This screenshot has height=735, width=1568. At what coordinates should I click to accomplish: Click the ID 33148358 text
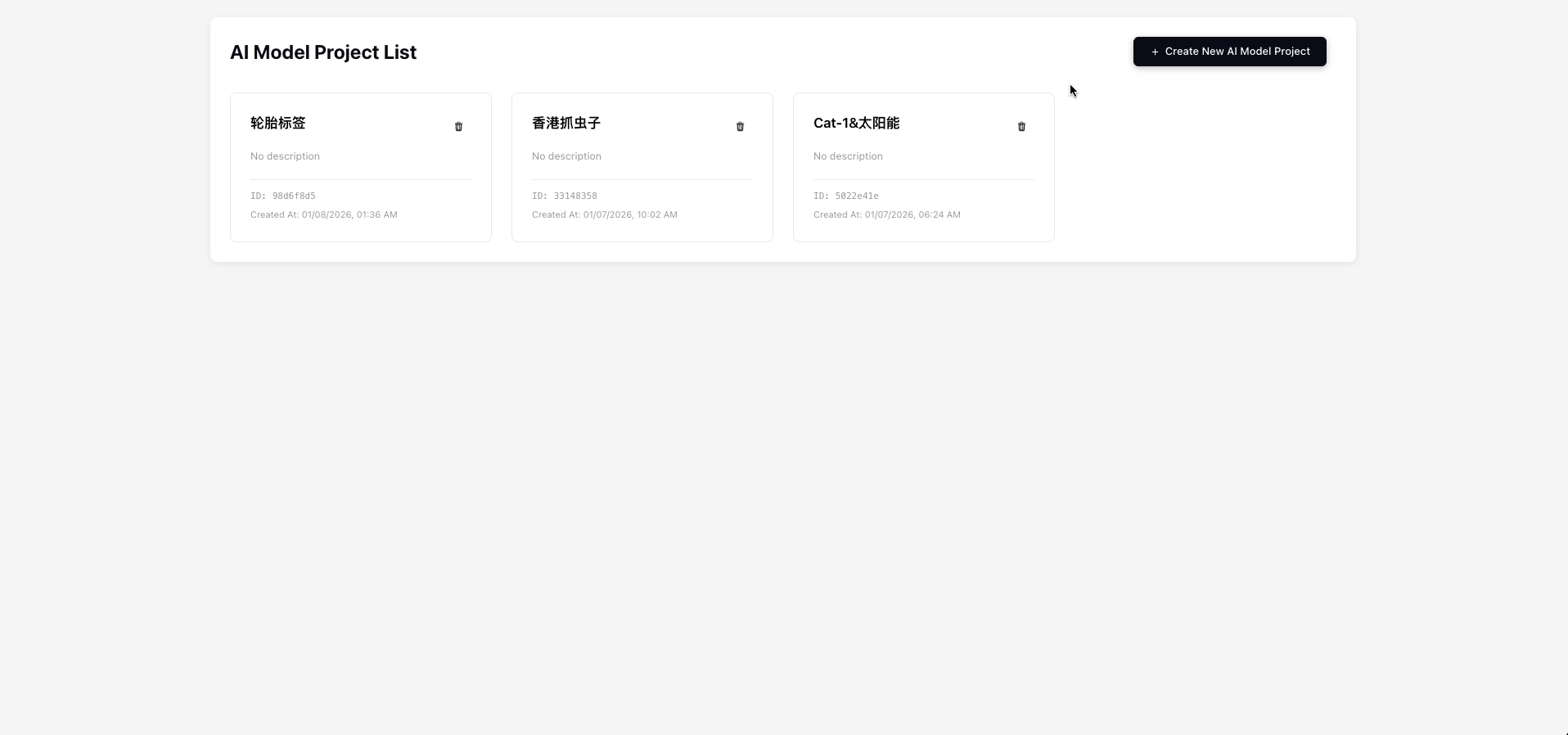click(565, 196)
